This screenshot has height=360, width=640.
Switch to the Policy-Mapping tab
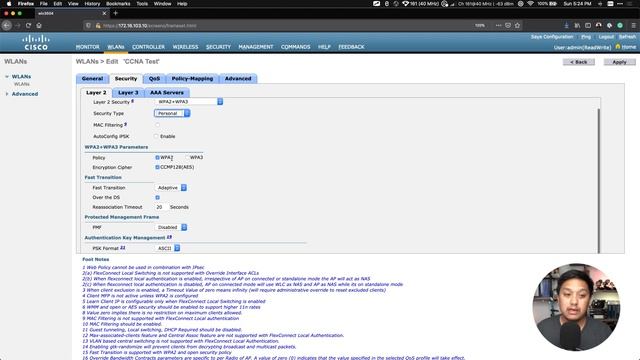pos(192,78)
